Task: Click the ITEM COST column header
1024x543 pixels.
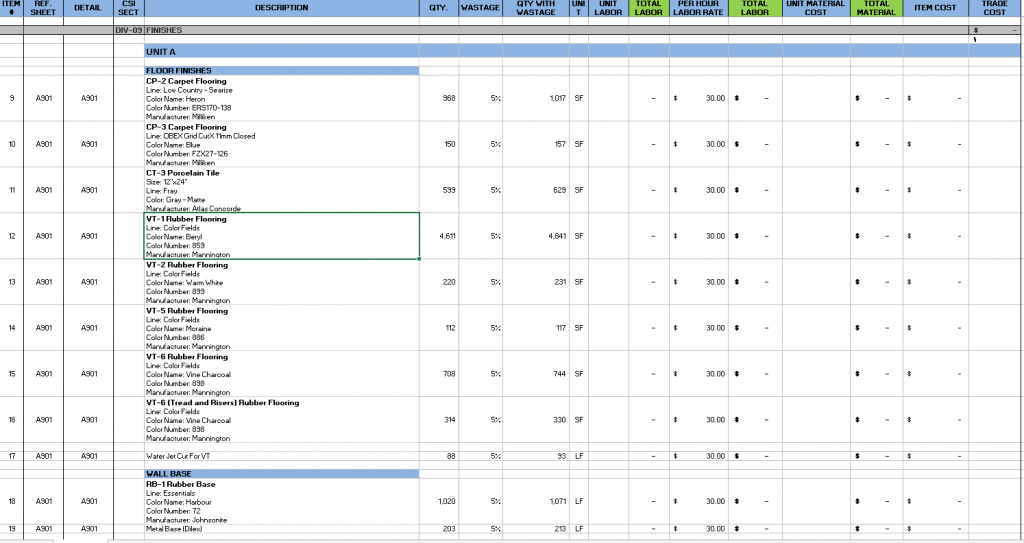Action: [x=935, y=8]
